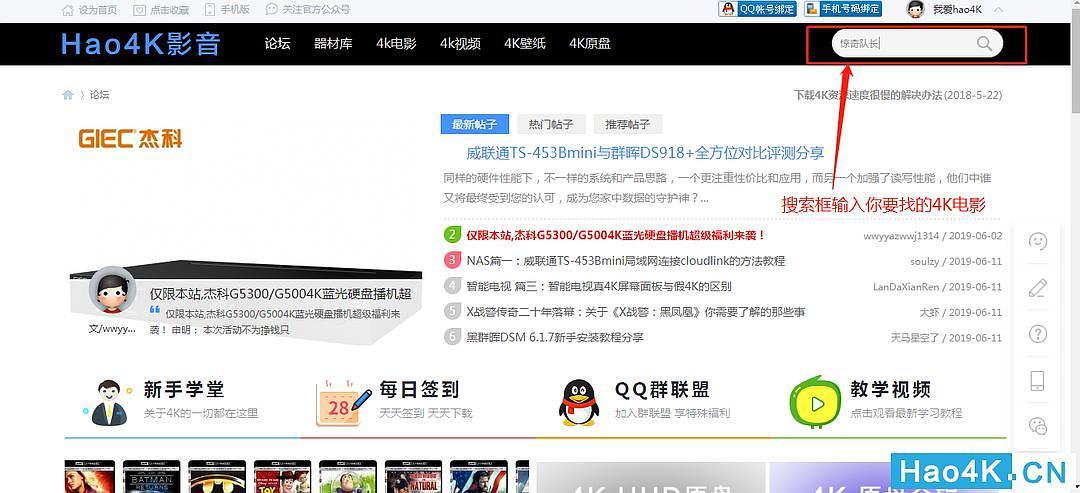This screenshot has height=493, width=1080.
Task: Click the green 教学视频 play icon
Action: [x=816, y=402]
